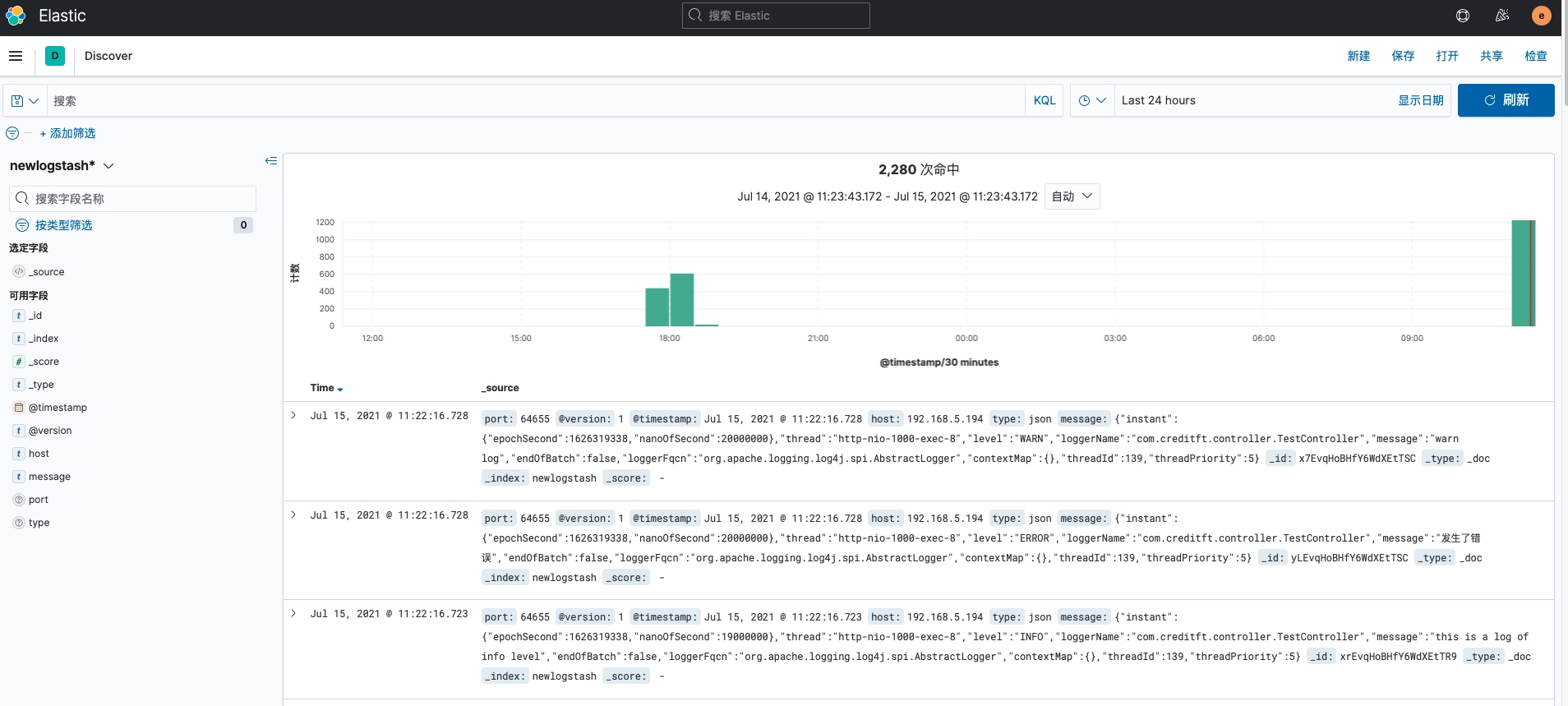1568x706 pixels.
Task: Click the Elastic logo icon
Action: pos(16,16)
